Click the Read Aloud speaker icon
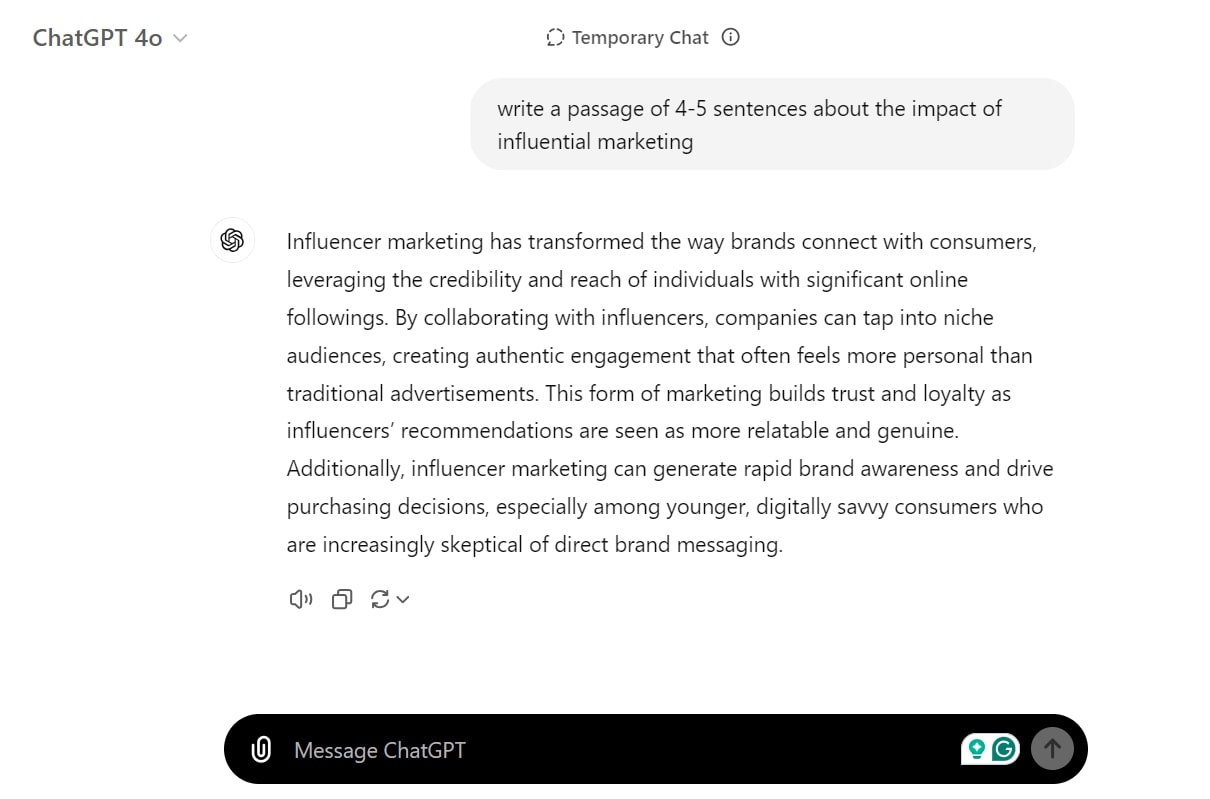The height and width of the screenshot is (799, 1210). pos(300,599)
